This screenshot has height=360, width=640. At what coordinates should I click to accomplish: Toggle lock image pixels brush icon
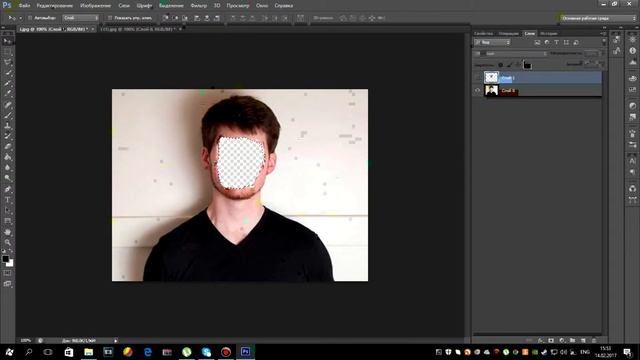(509, 65)
